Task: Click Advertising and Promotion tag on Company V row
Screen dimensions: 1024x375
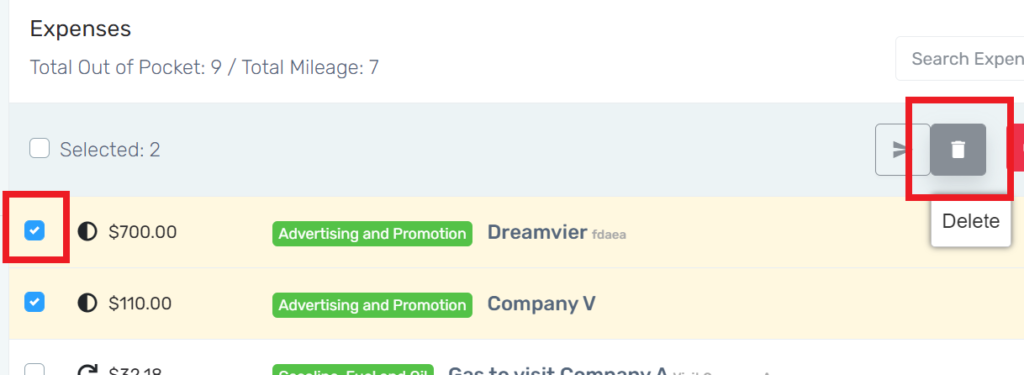Action: (x=372, y=305)
